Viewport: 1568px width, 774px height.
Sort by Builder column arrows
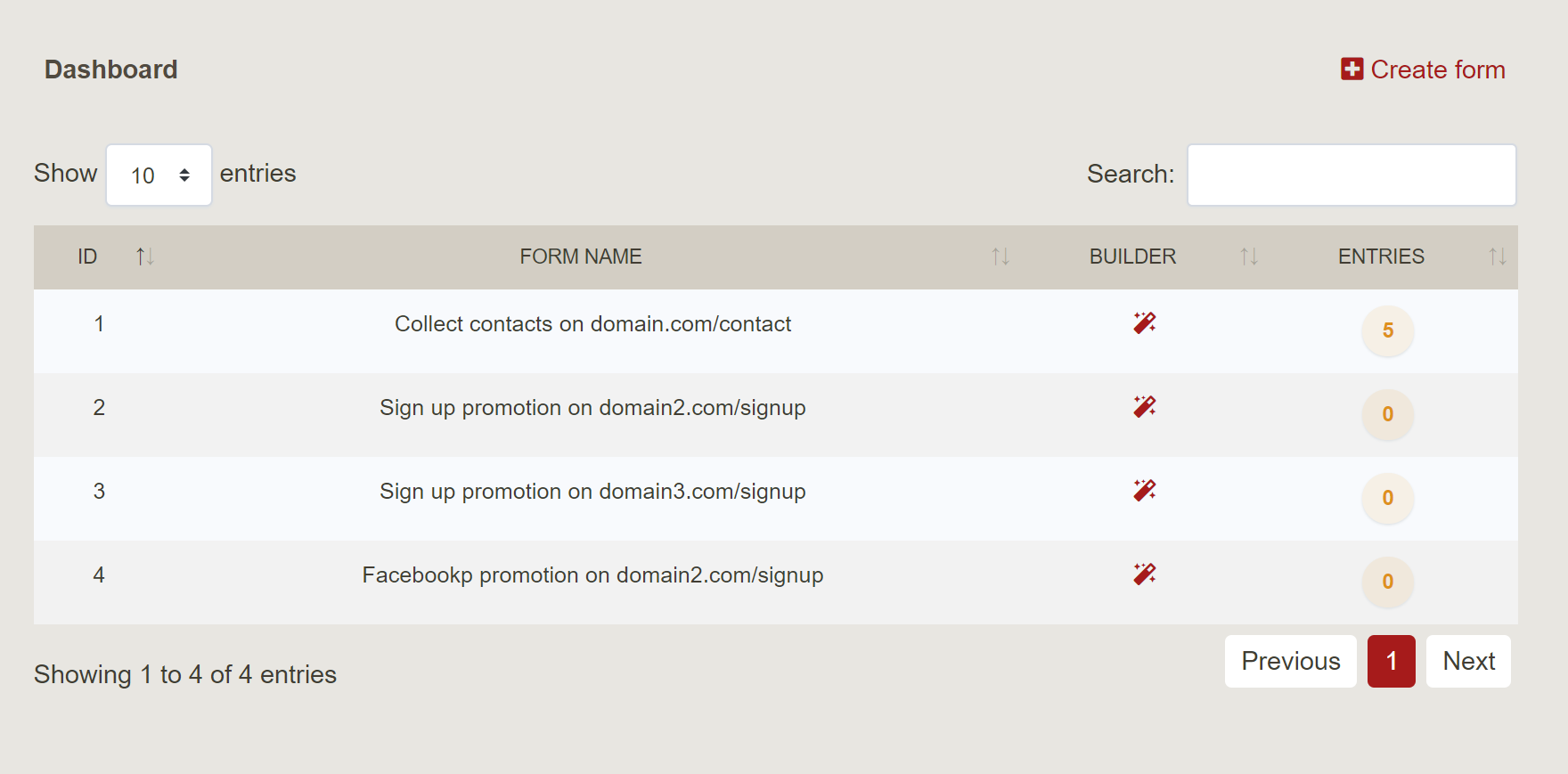coord(1248,257)
